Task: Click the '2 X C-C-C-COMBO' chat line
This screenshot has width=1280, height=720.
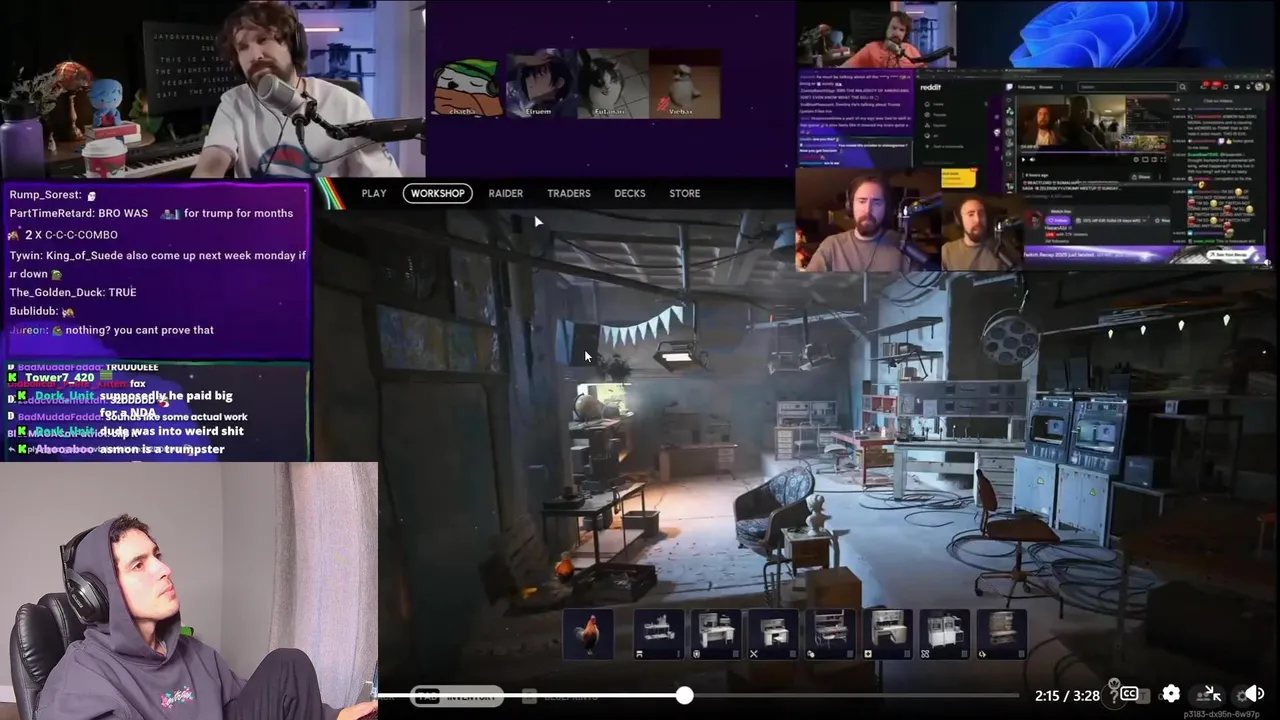Action: [63, 234]
